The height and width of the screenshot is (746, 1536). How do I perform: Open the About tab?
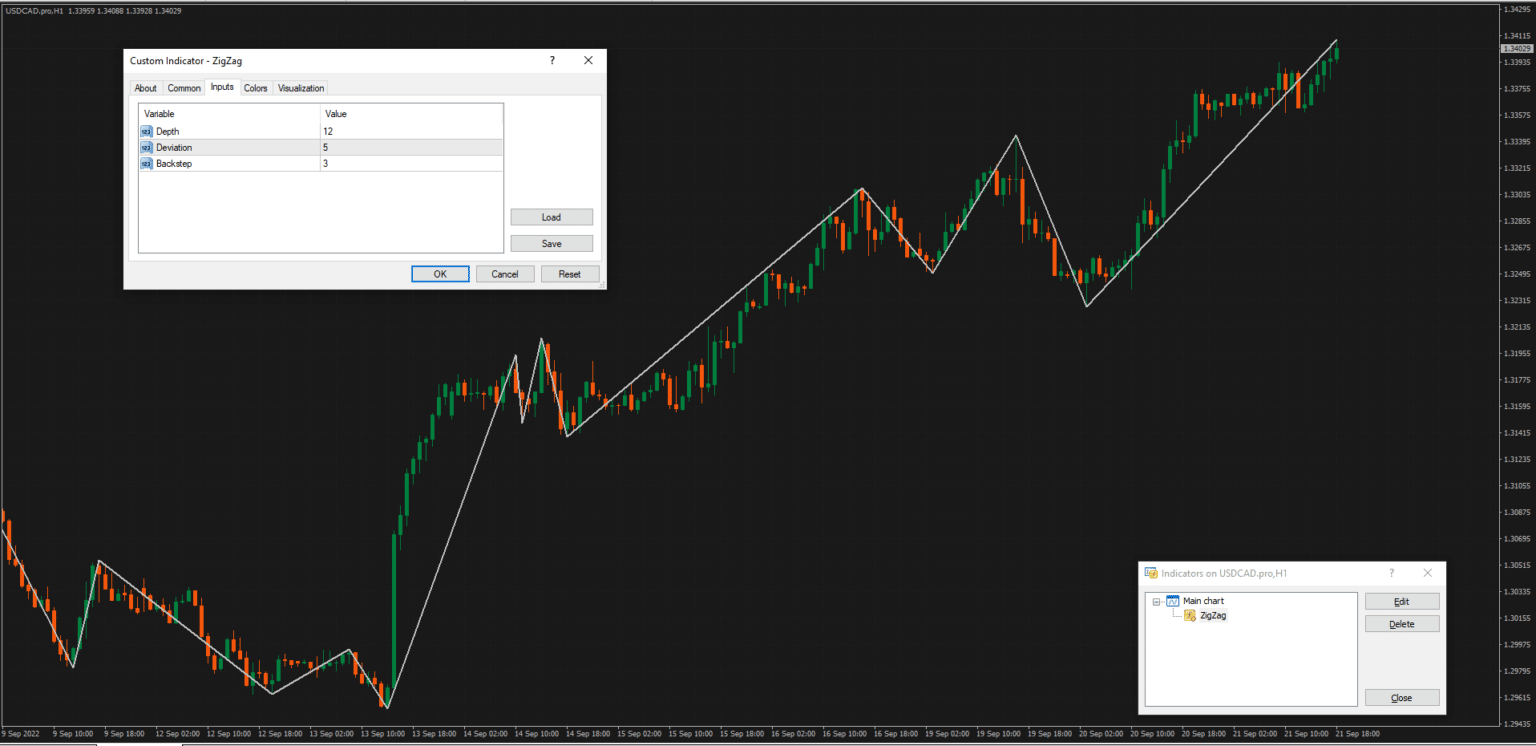point(145,87)
